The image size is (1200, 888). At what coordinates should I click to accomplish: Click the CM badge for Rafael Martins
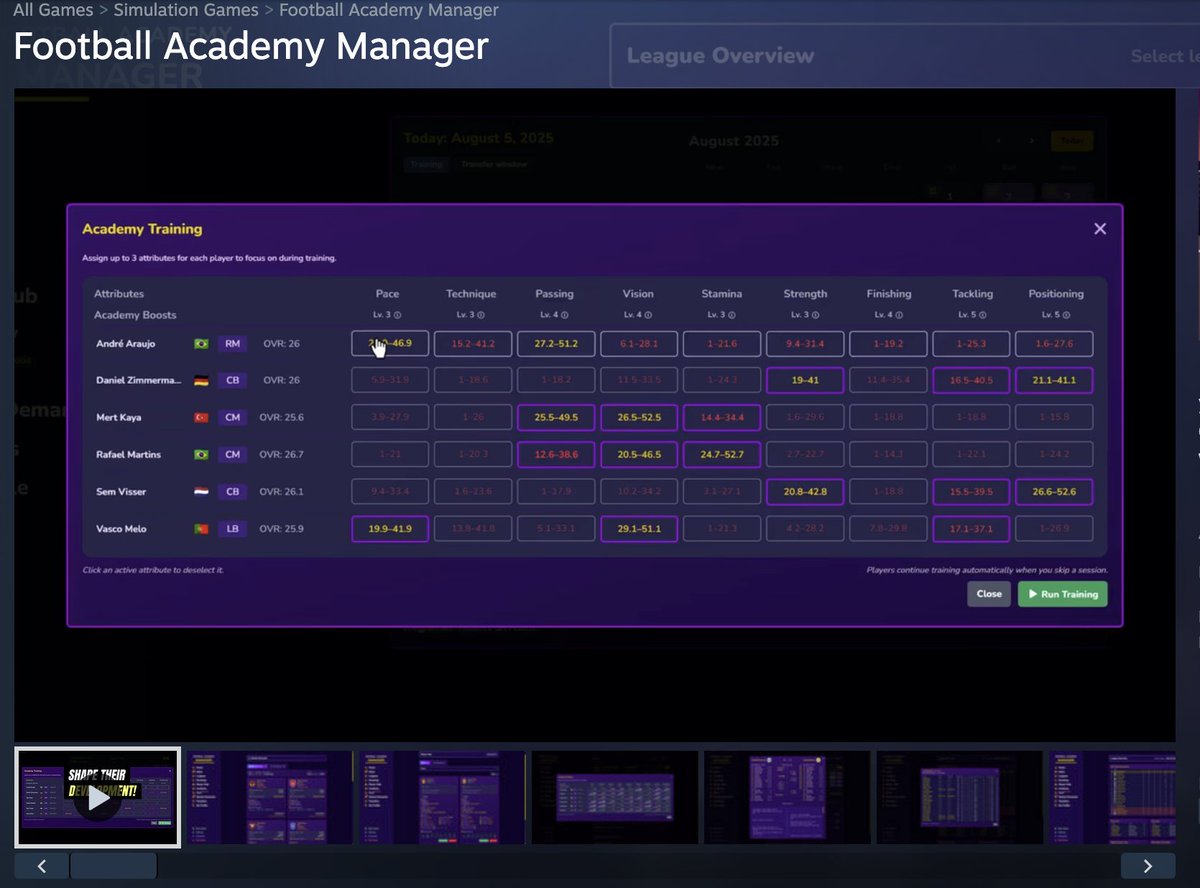[x=232, y=455]
